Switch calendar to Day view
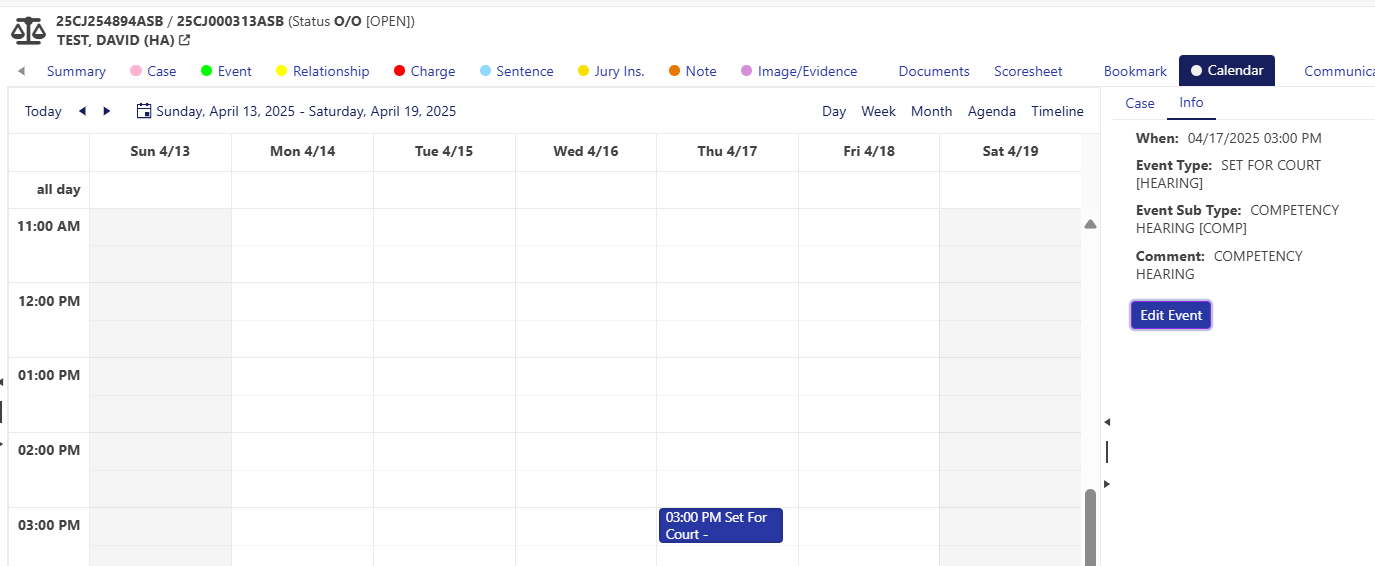 pos(834,111)
